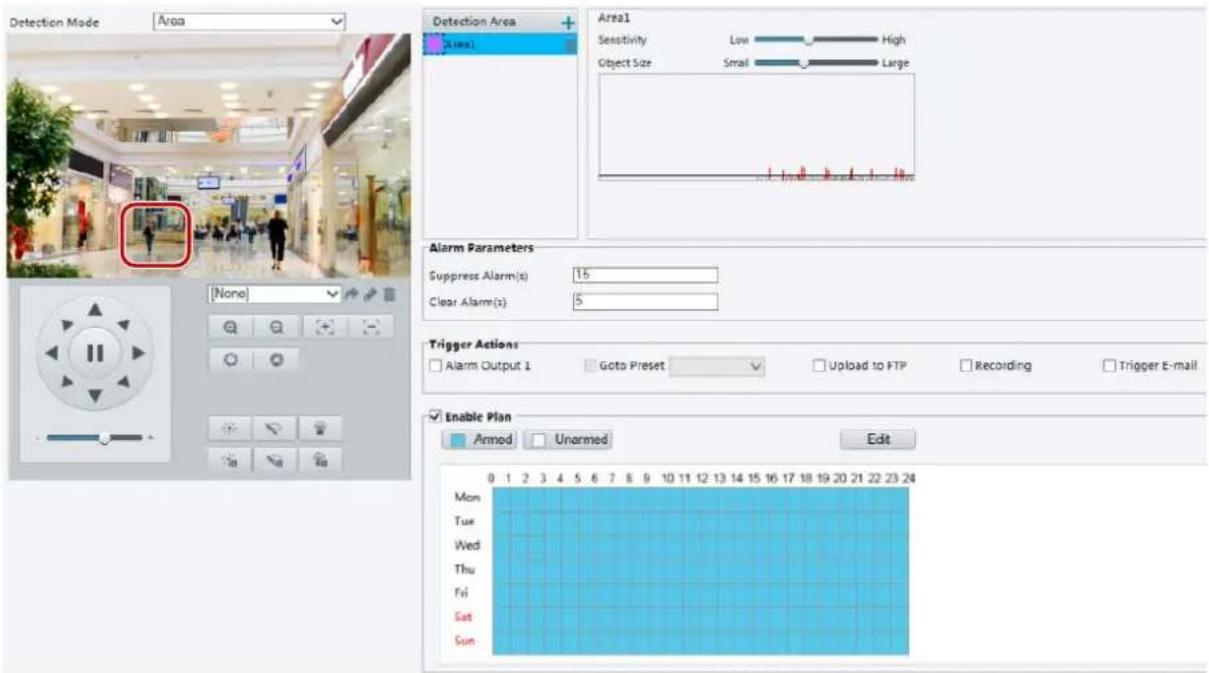Select the purple Area1 color swatch
This screenshot has height=673, width=1209.
click(434, 44)
